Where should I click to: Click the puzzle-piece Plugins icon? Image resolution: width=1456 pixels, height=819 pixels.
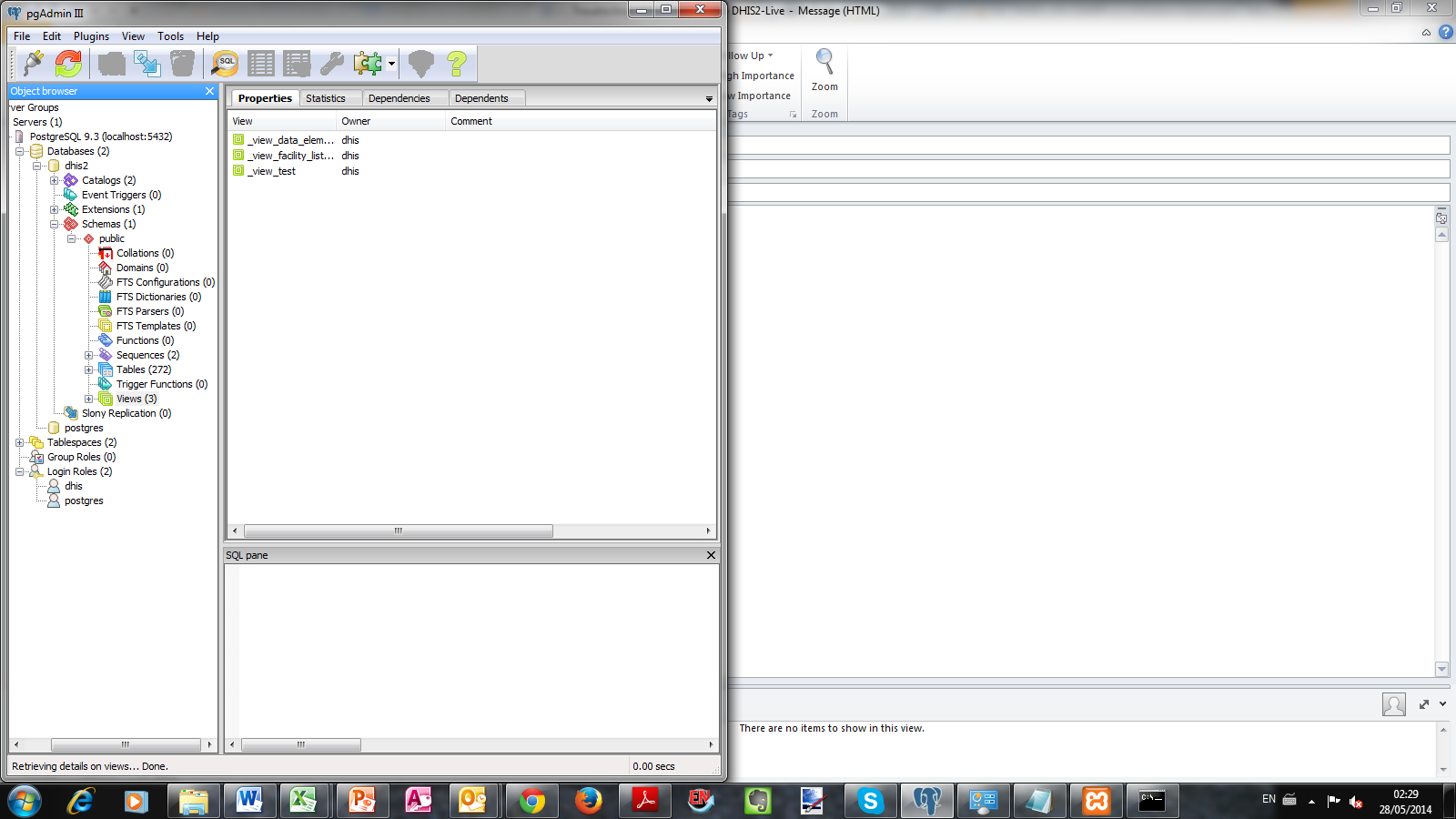[368, 64]
